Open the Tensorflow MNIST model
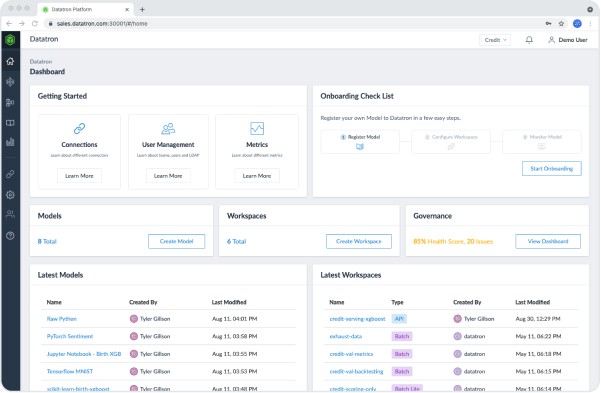Screen dimensions: 601x393 70,371
